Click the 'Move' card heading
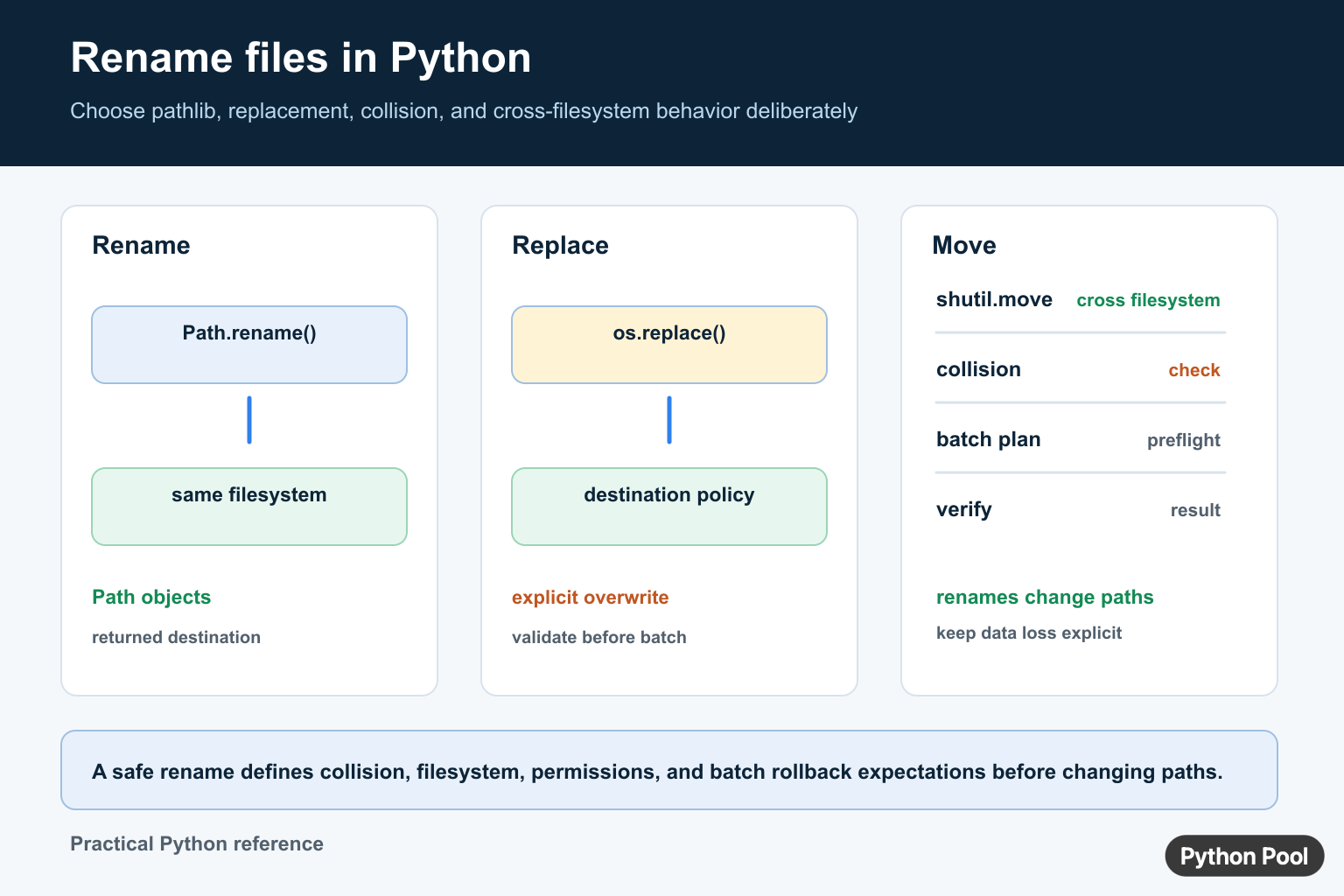1344x896 pixels. [x=963, y=245]
